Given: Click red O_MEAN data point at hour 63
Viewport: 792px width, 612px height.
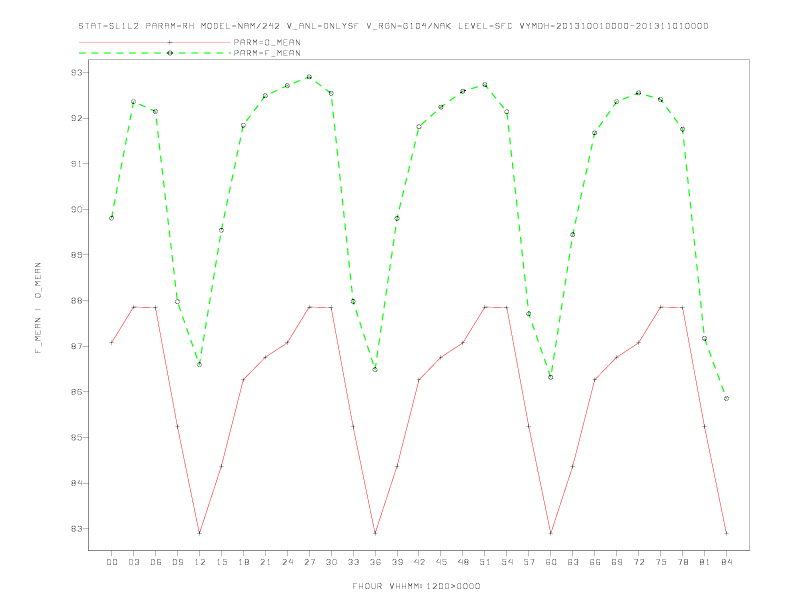Looking at the screenshot, I should tap(573, 466).
